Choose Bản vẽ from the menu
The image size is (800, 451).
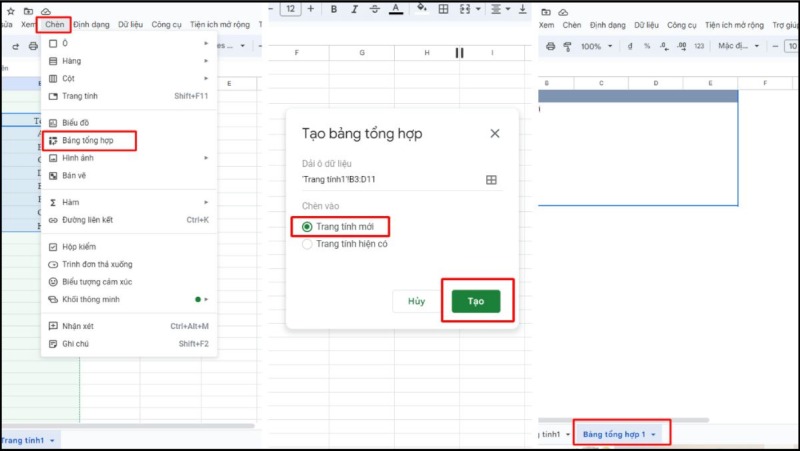click(129, 176)
